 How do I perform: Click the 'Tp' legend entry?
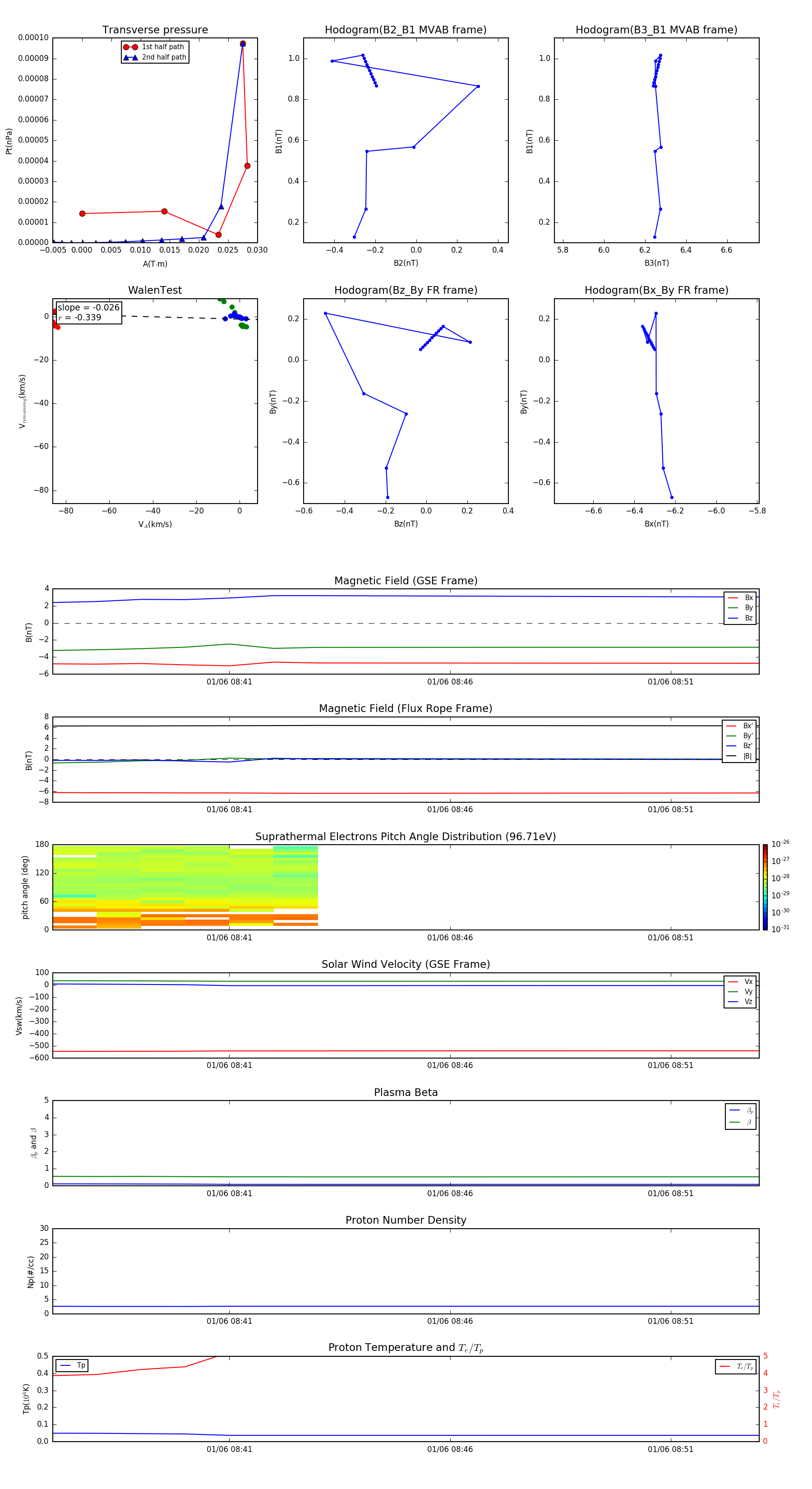pos(72,1365)
